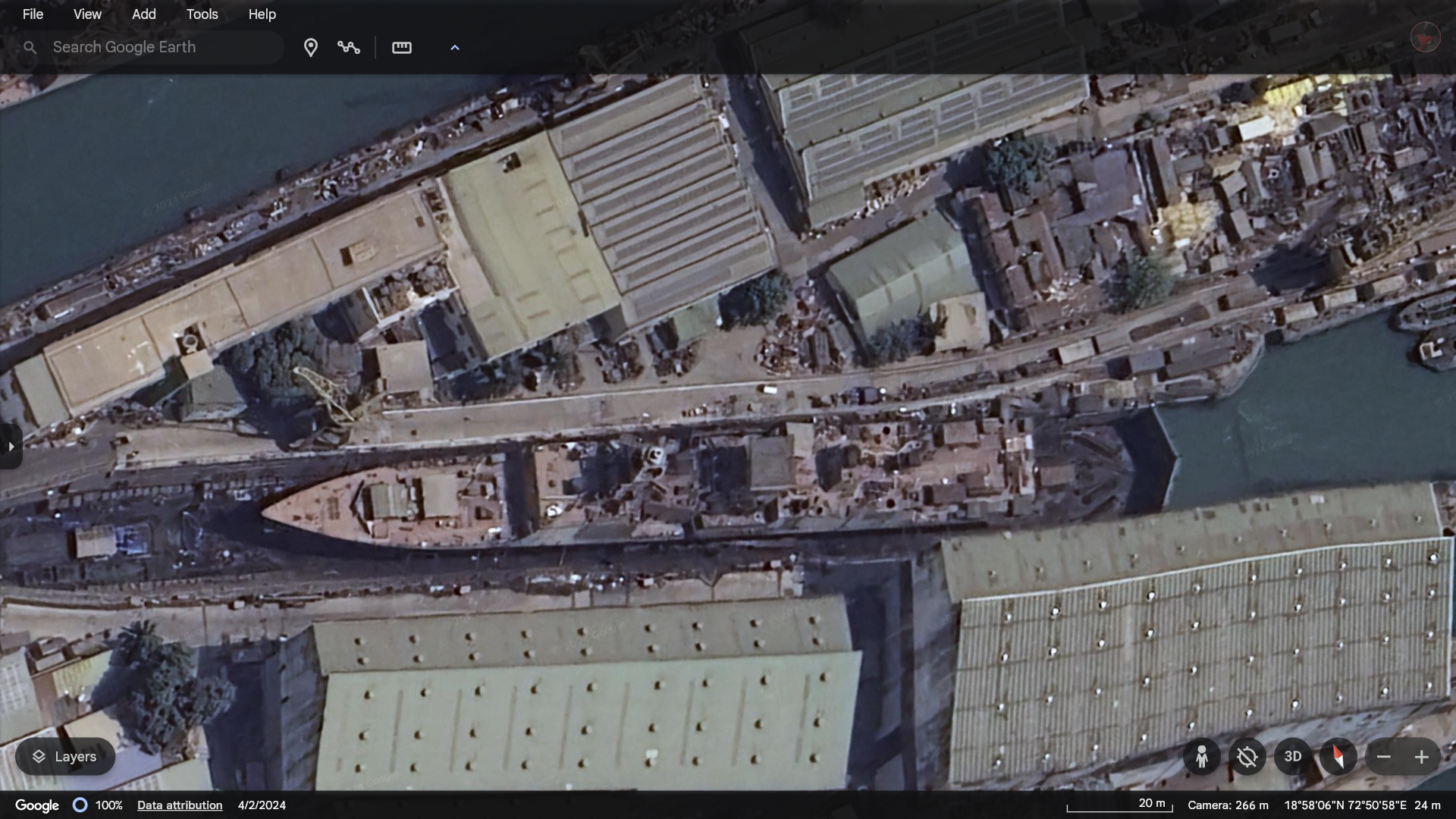
Task: Open the File menu
Action: click(33, 14)
